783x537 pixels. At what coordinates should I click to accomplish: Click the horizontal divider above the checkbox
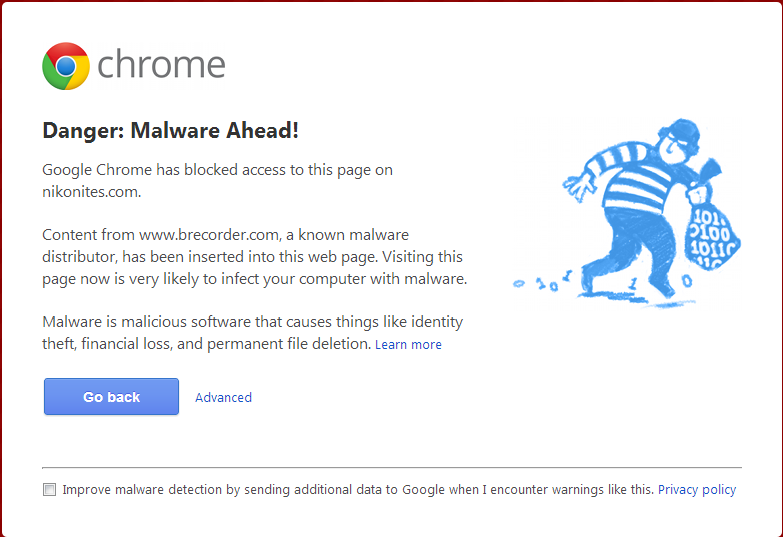(392, 467)
